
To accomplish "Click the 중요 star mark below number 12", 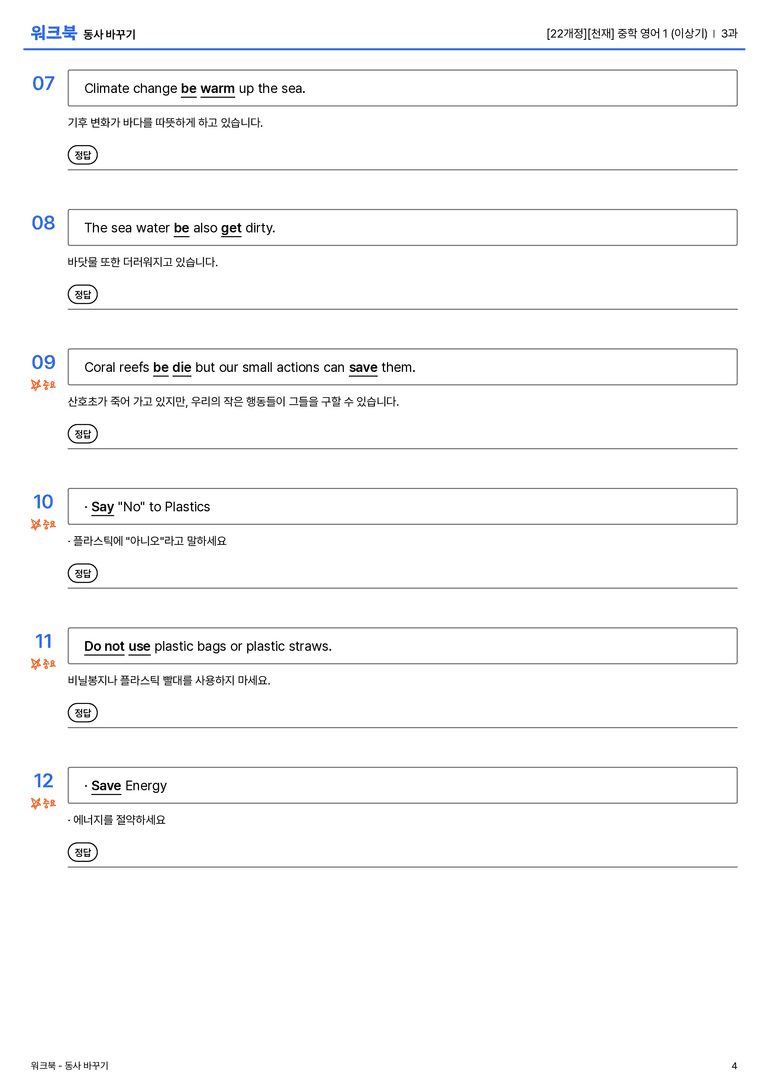I will (43, 803).
